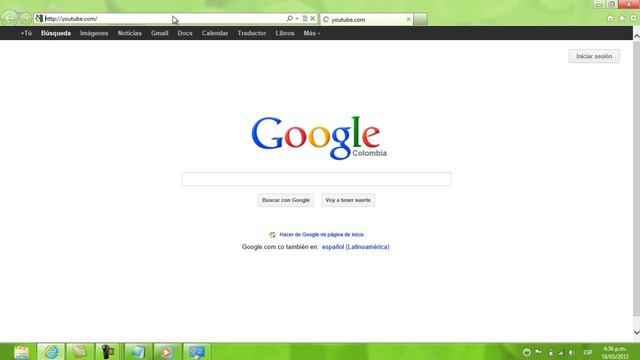The height and width of the screenshot is (360, 640).
Task: Open Favorites star icon
Action: coord(622,18)
